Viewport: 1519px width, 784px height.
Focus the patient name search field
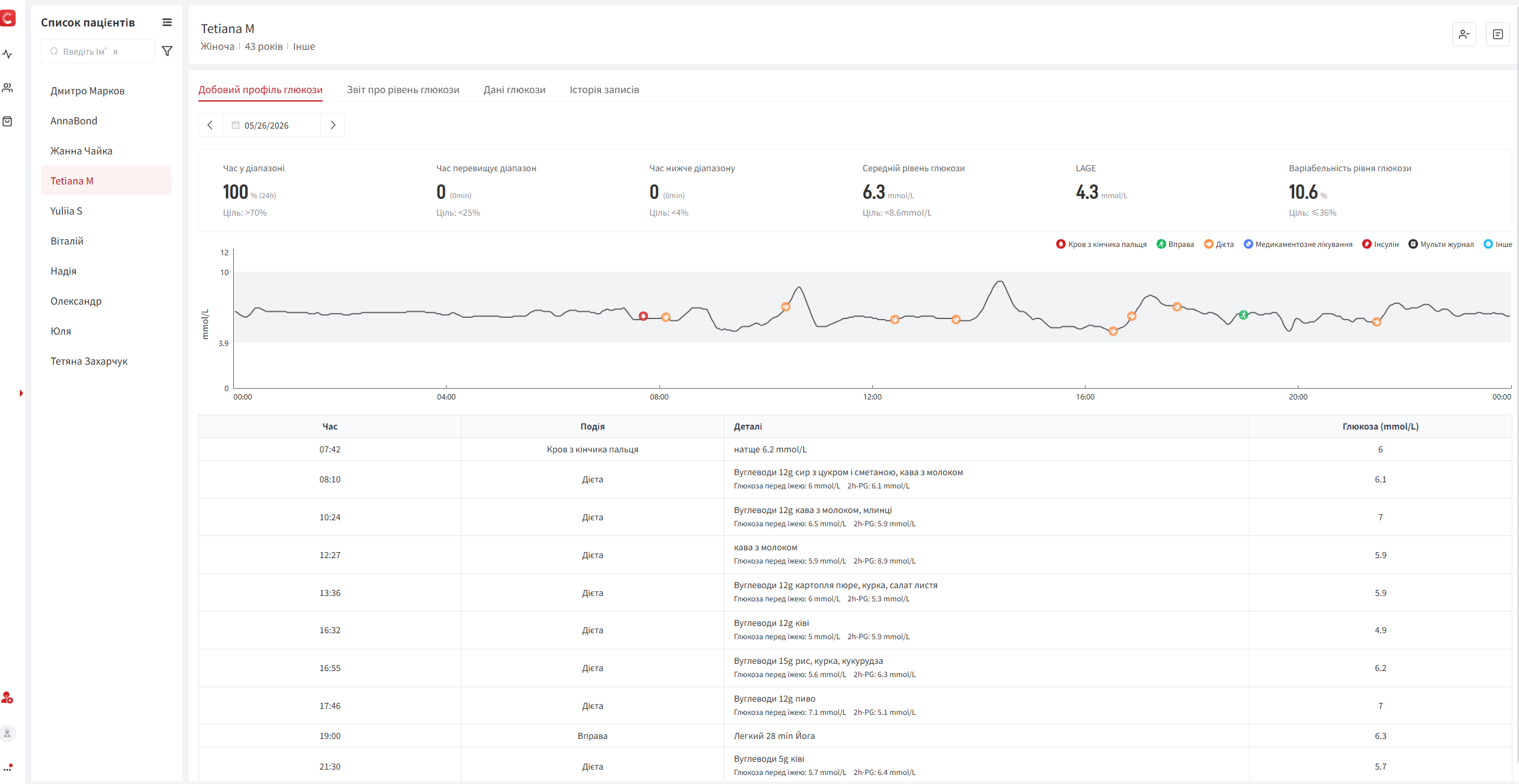click(x=98, y=51)
